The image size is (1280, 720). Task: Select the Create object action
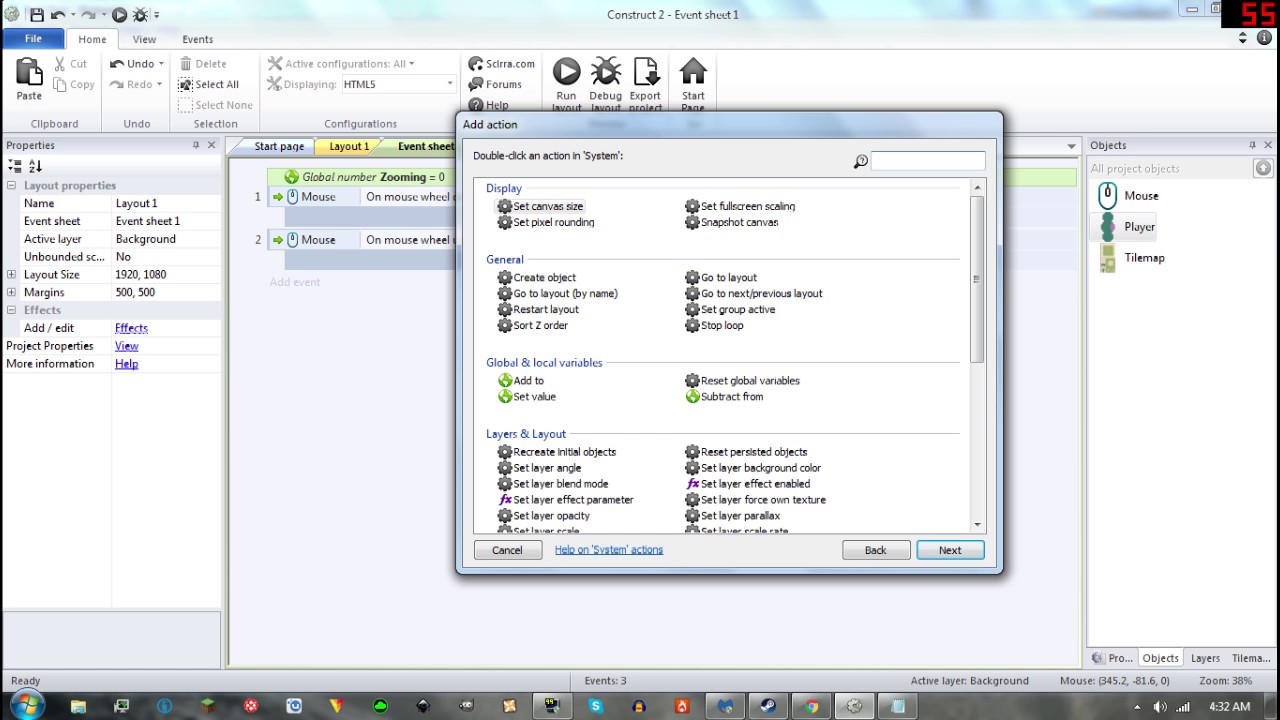click(x=537, y=278)
